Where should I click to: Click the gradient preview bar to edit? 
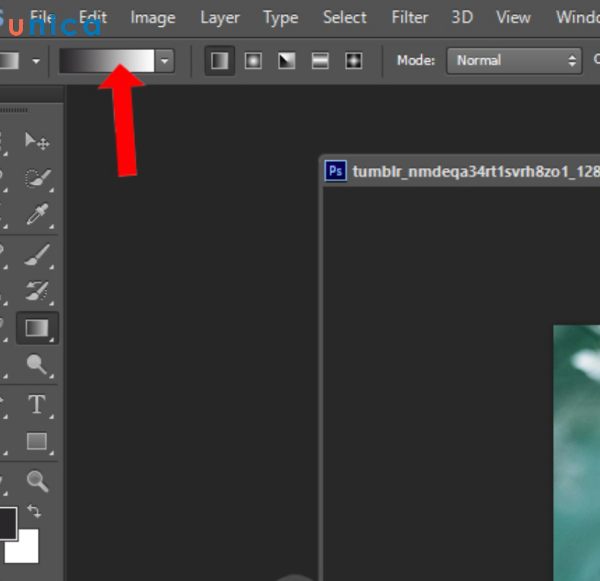coord(107,60)
